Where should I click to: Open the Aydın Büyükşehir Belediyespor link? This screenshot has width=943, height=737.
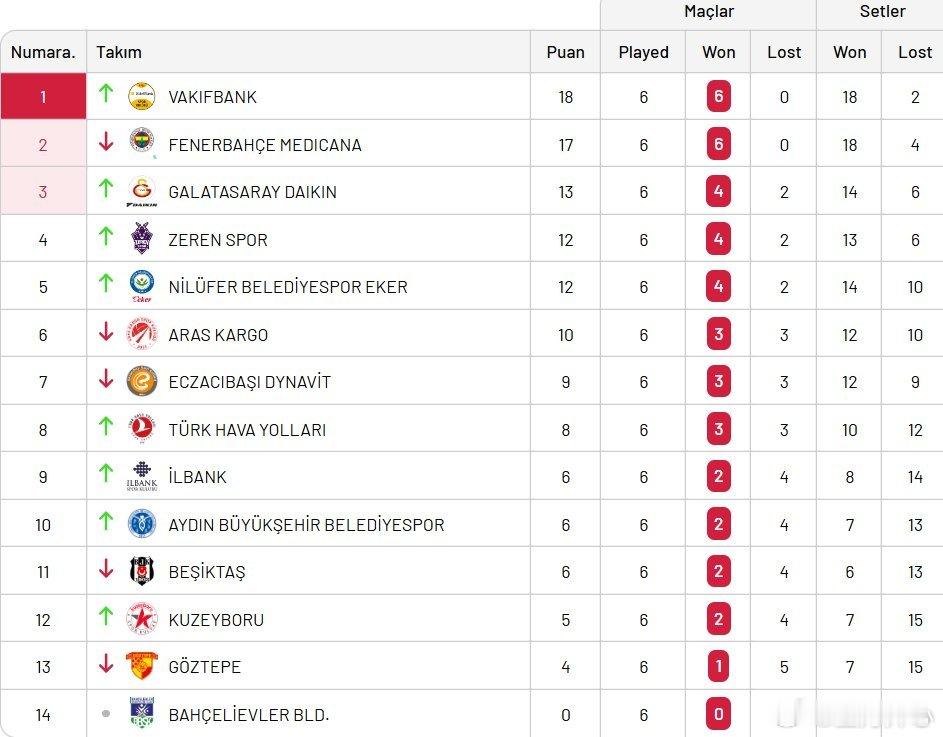point(306,525)
